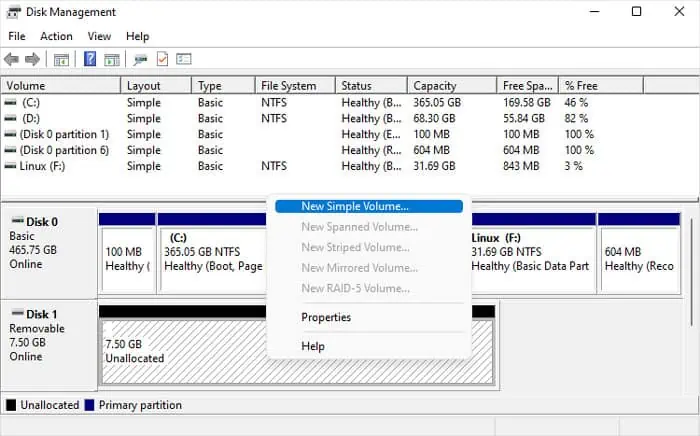Select the 100 MB partition block on Disk 0
Viewport: 700px width, 436px height.
[127, 253]
